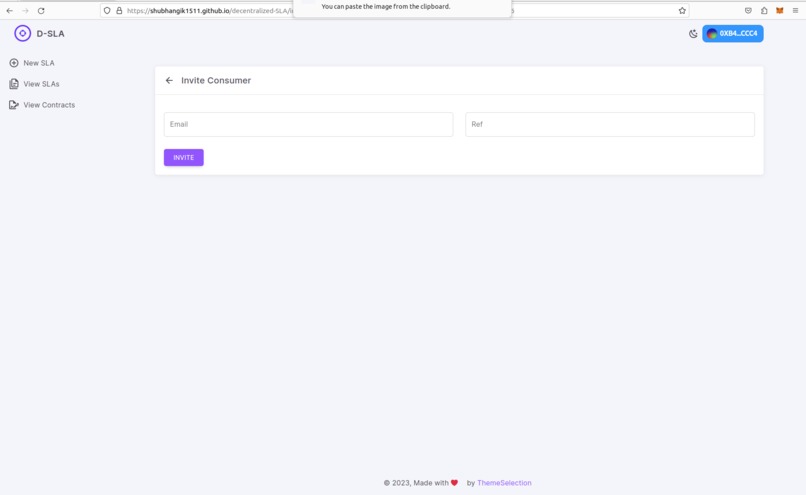Click the padlock site info icon
This screenshot has width=806, height=495.
click(x=119, y=10)
